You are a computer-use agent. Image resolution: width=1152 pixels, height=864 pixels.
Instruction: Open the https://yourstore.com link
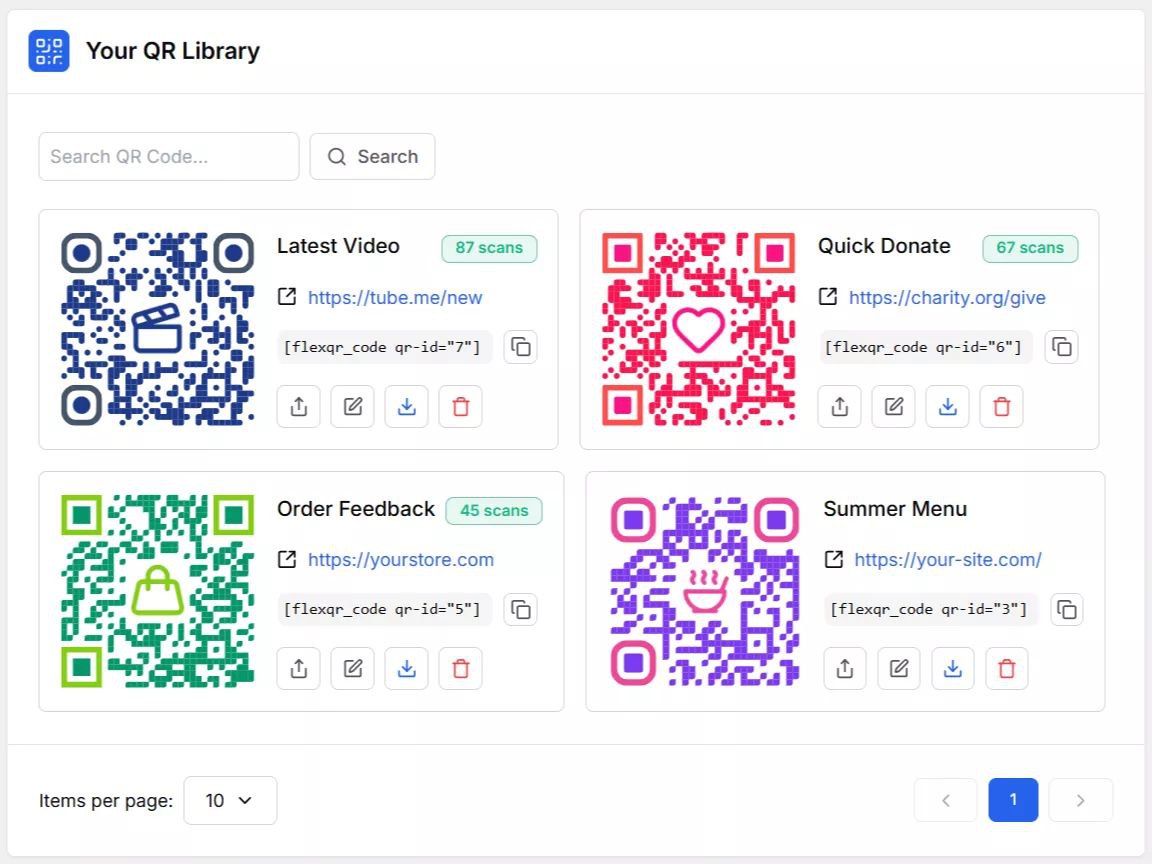[x=400, y=560]
